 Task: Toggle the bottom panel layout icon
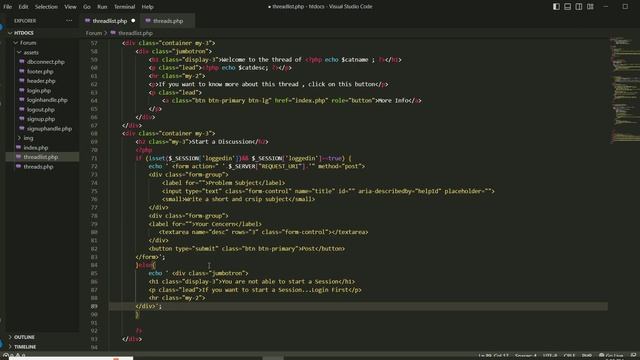[x=567, y=7]
